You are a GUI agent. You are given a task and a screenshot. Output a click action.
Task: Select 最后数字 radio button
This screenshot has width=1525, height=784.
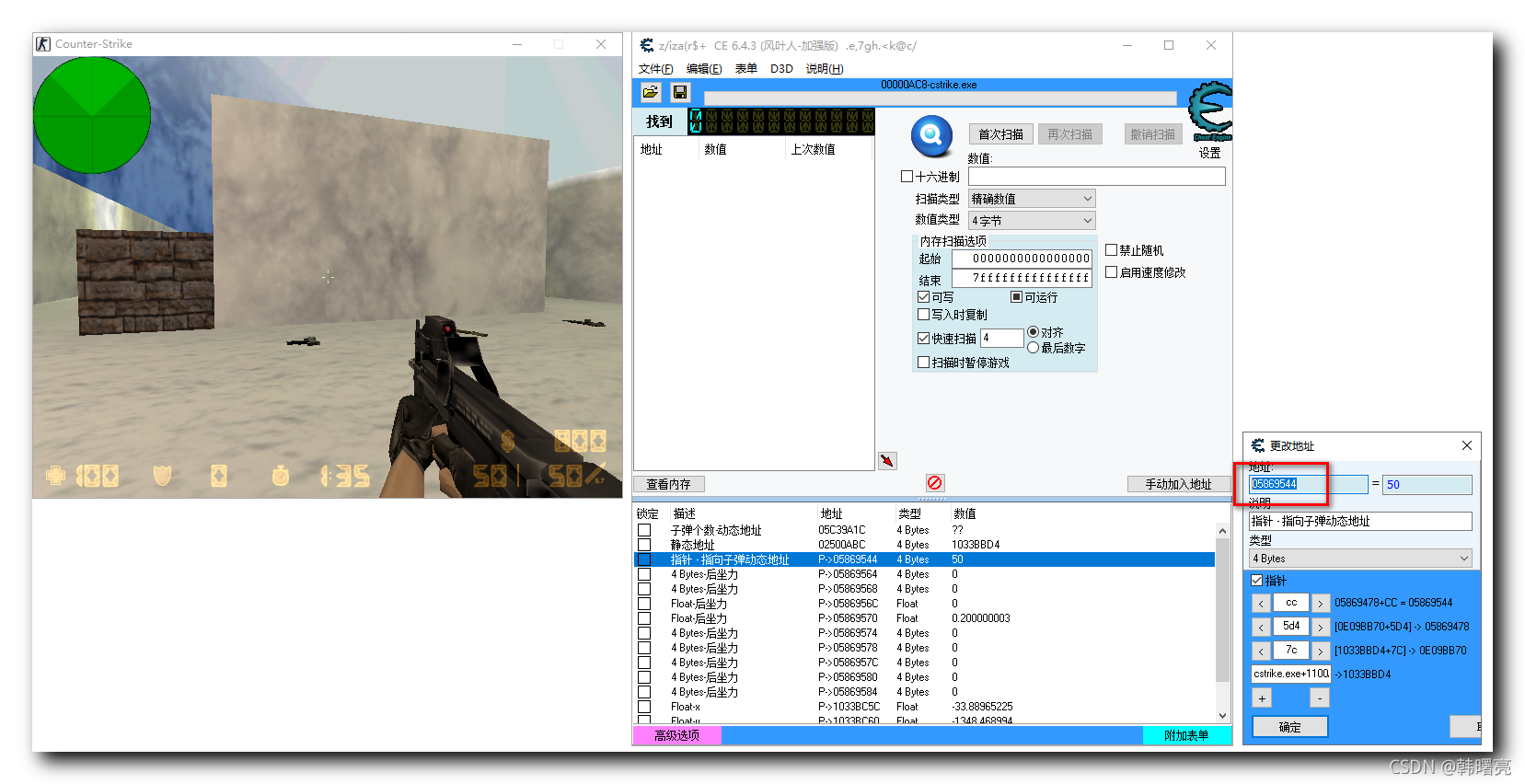click(1033, 348)
